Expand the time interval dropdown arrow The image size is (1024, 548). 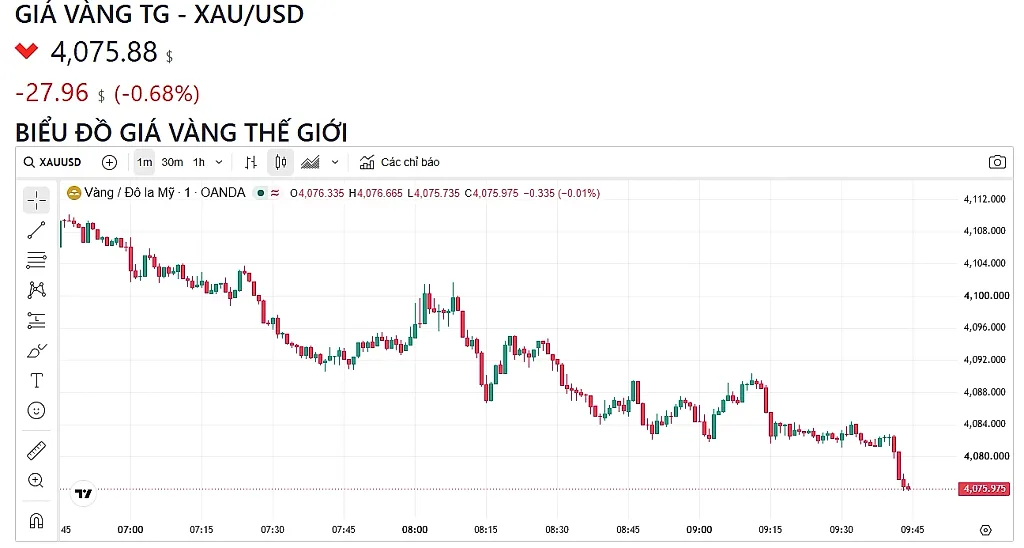[x=219, y=162]
